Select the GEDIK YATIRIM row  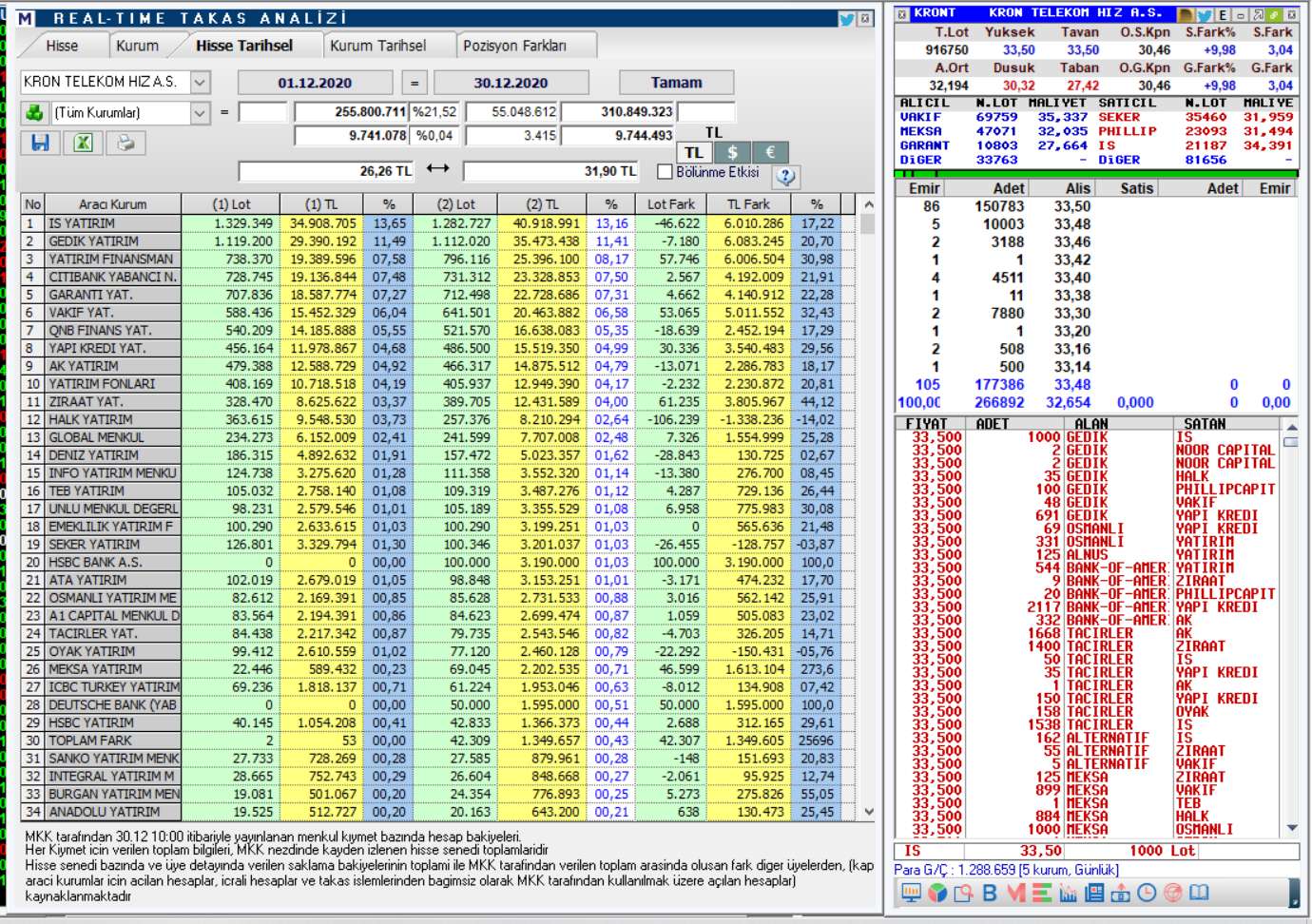tap(437, 241)
